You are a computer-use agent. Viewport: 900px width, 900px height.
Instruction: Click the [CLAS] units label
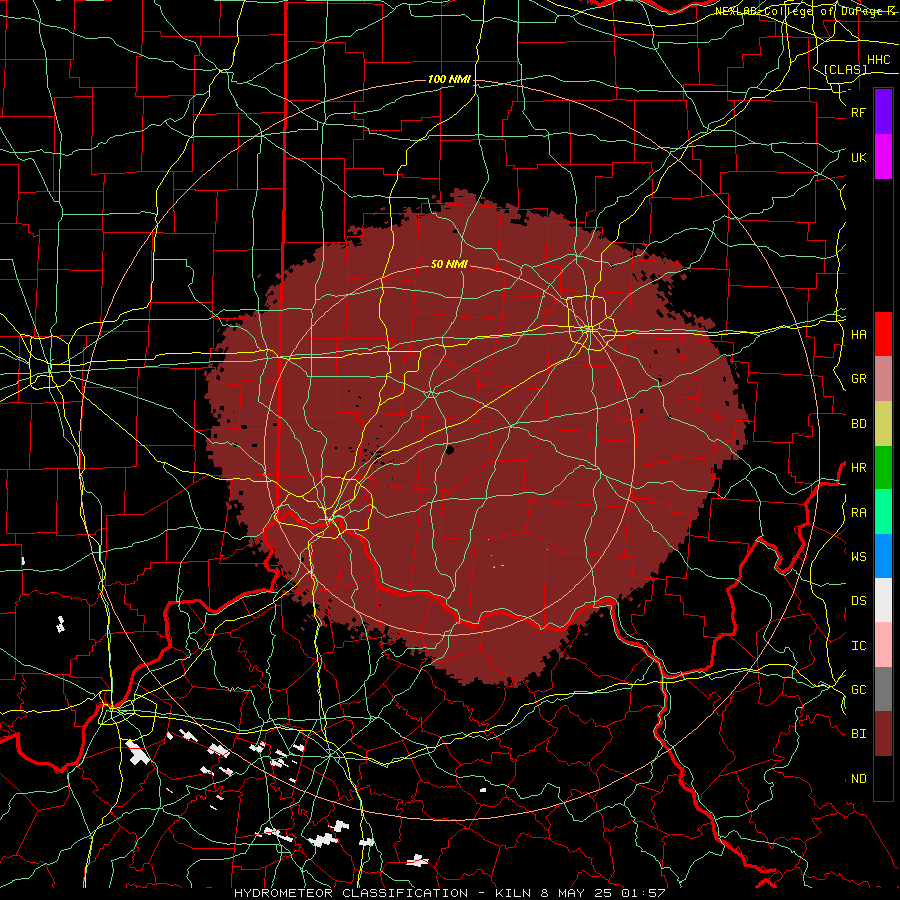point(845,69)
